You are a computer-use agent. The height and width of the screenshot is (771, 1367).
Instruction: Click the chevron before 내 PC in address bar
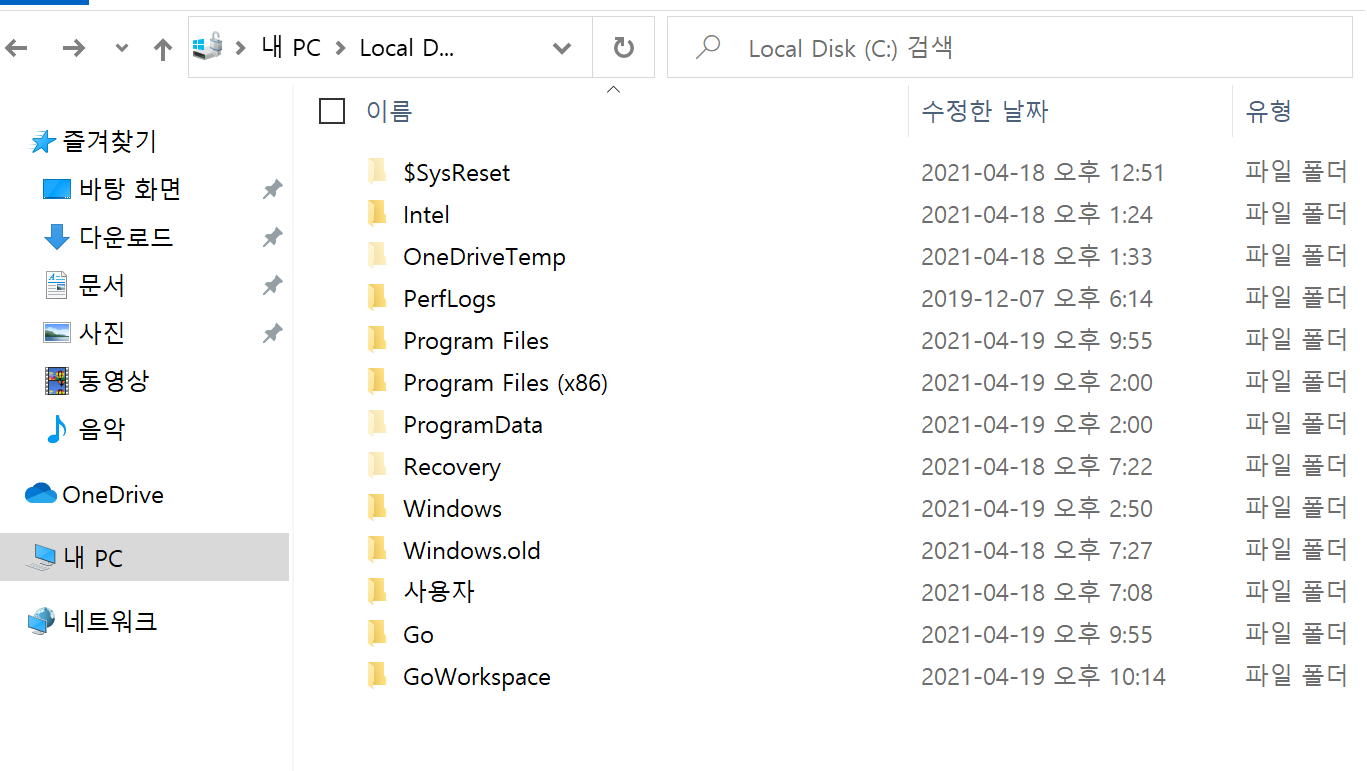click(241, 48)
